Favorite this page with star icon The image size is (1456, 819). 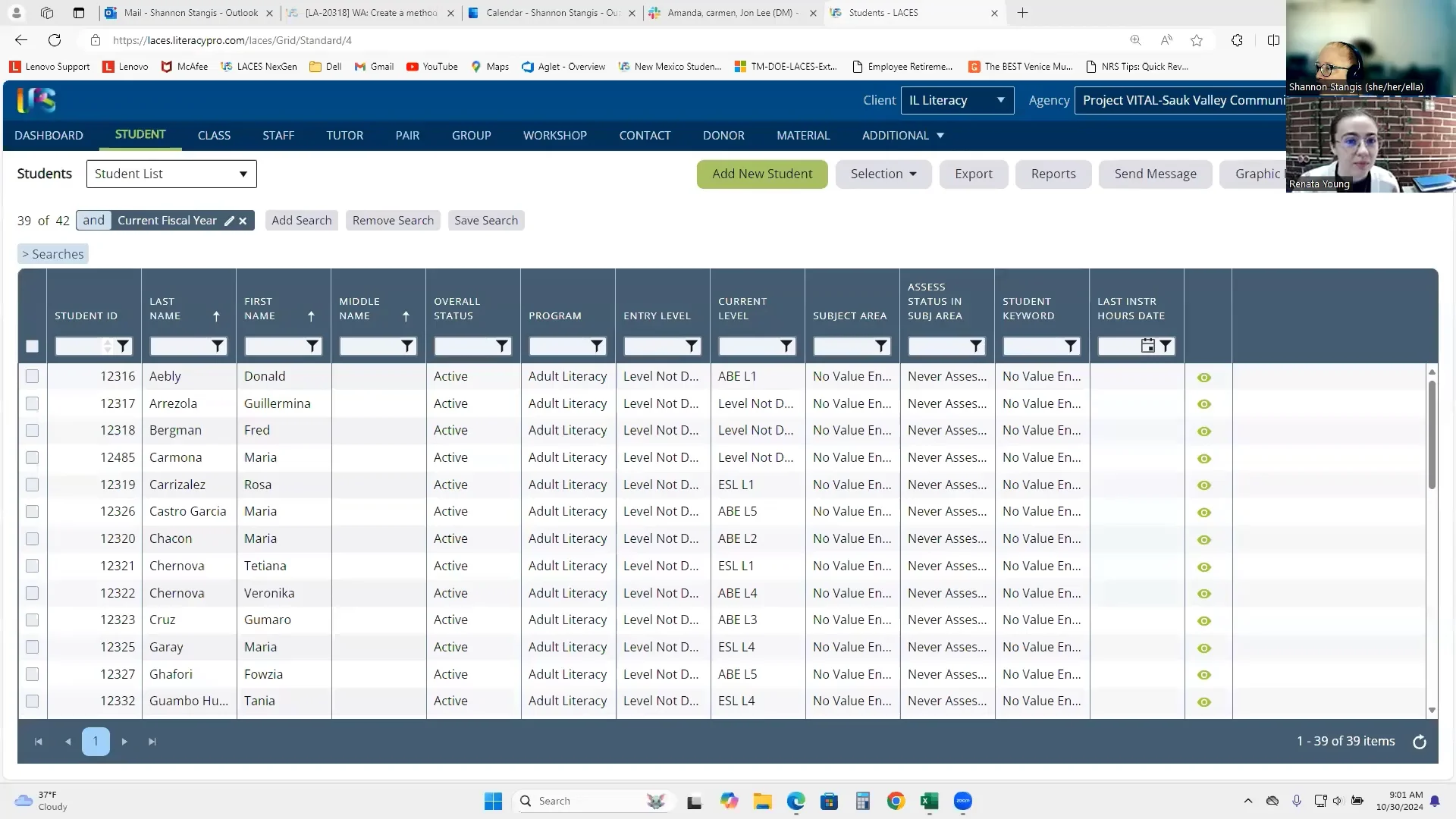click(x=1197, y=40)
